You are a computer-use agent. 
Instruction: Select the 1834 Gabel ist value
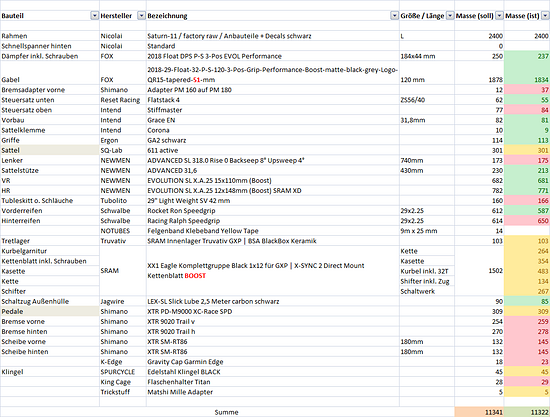tap(527, 73)
